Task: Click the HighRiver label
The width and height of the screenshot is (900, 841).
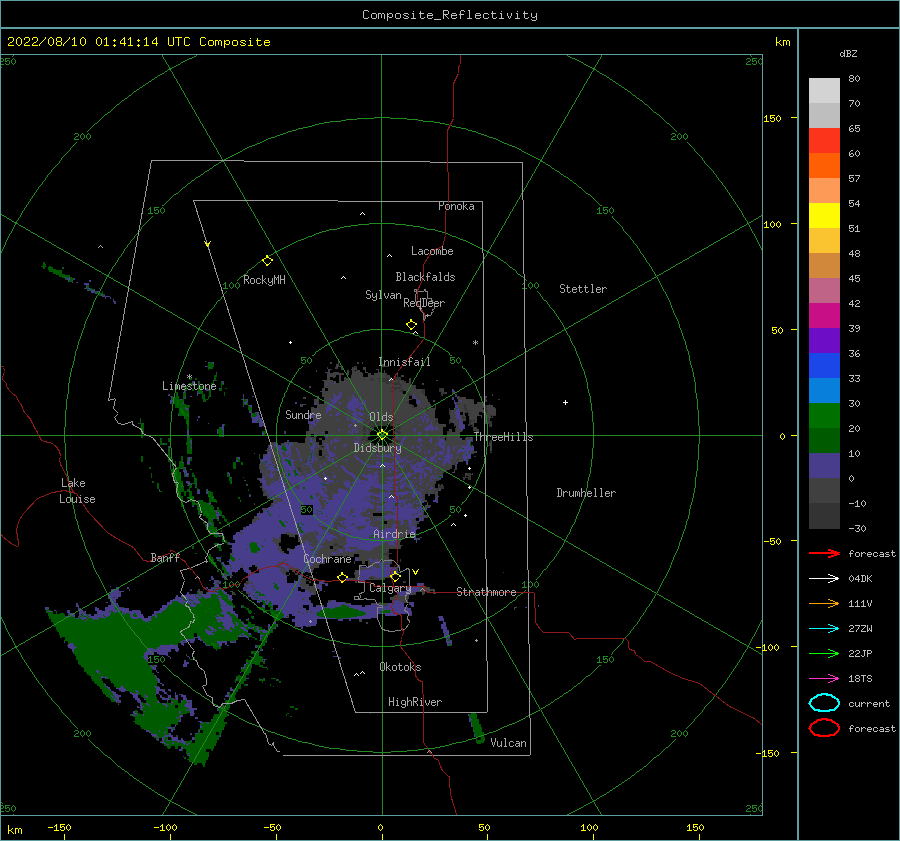Action: tap(415, 702)
